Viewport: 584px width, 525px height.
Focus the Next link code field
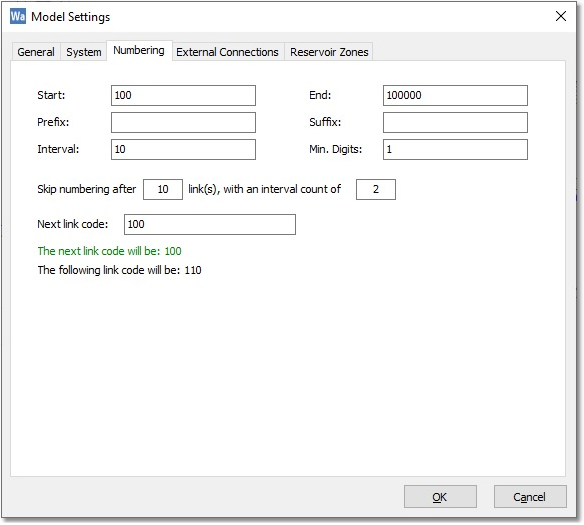click(210, 225)
